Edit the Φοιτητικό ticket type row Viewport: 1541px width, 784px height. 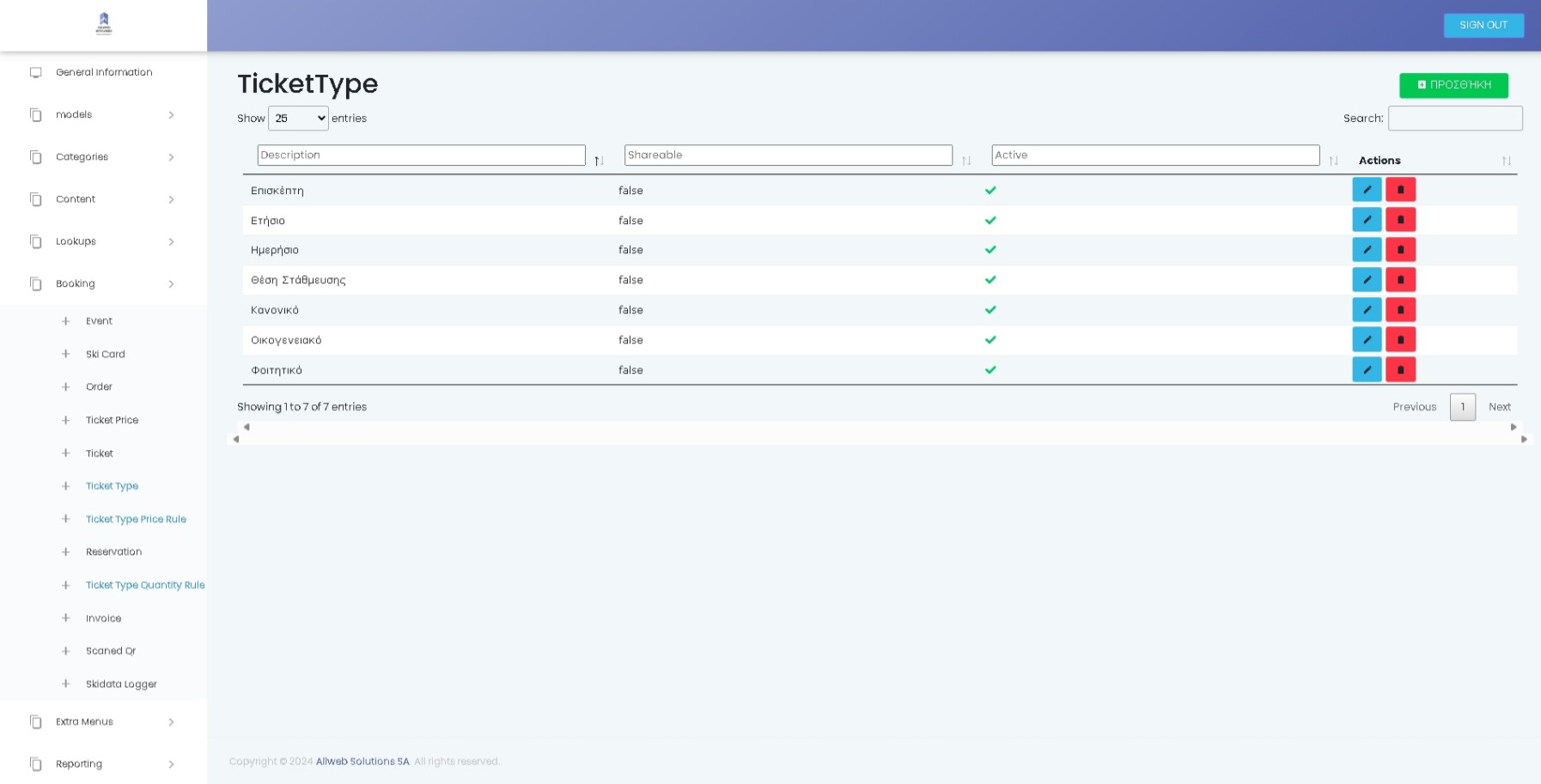click(1366, 370)
